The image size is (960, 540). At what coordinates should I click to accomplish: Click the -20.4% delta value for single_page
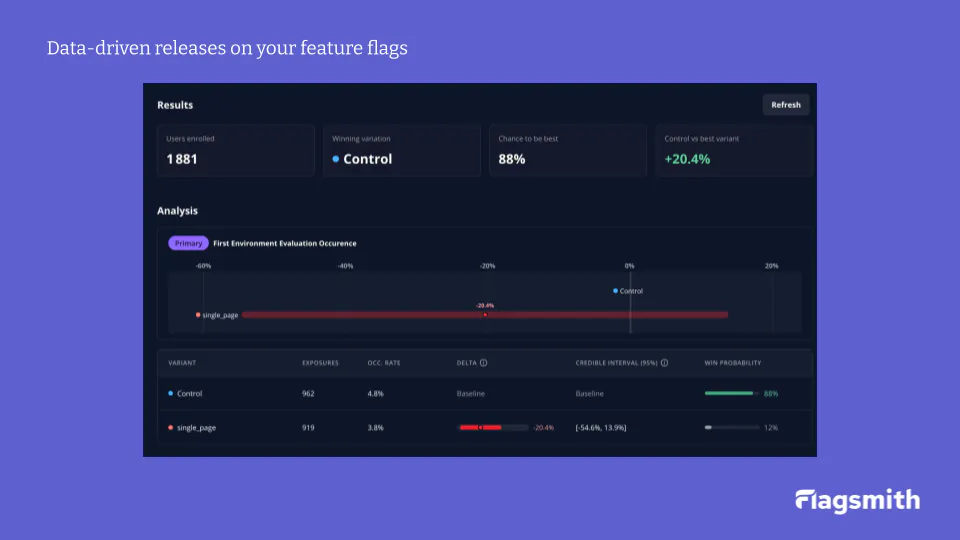coord(543,428)
